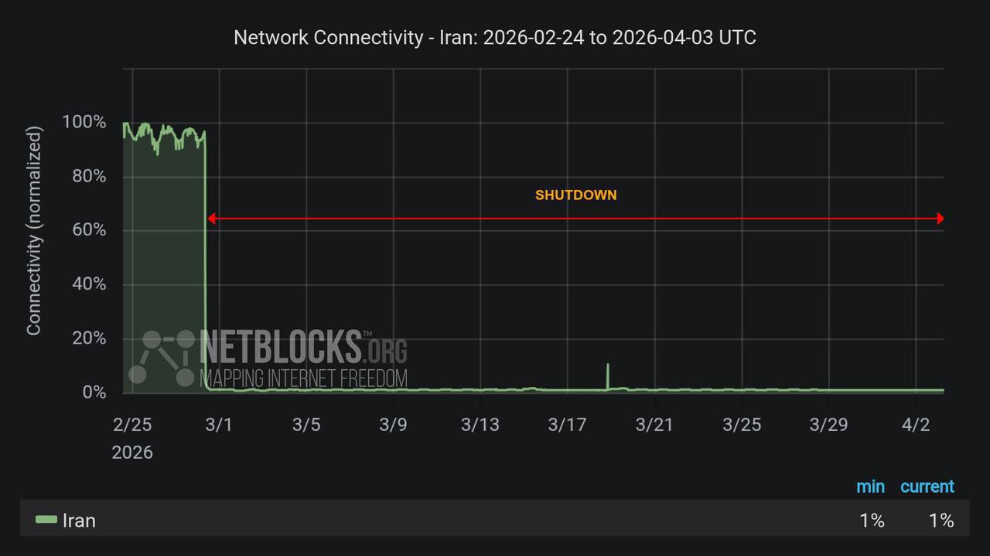Click the 'Connectivity (normalized)' y-axis title
This screenshot has height=556, width=990.
click(x=34, y=230)
